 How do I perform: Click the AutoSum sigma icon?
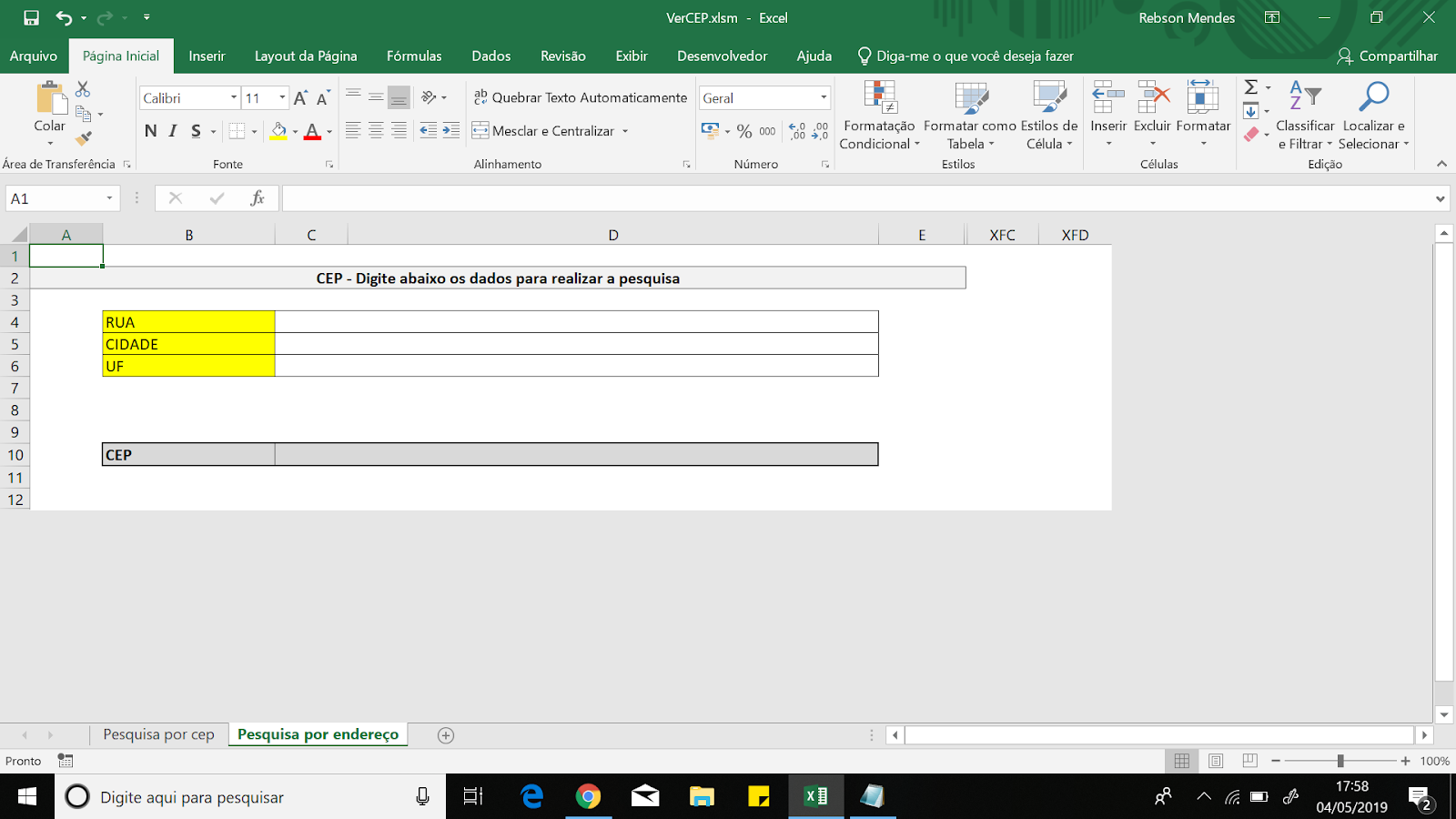coord(1251,87)
